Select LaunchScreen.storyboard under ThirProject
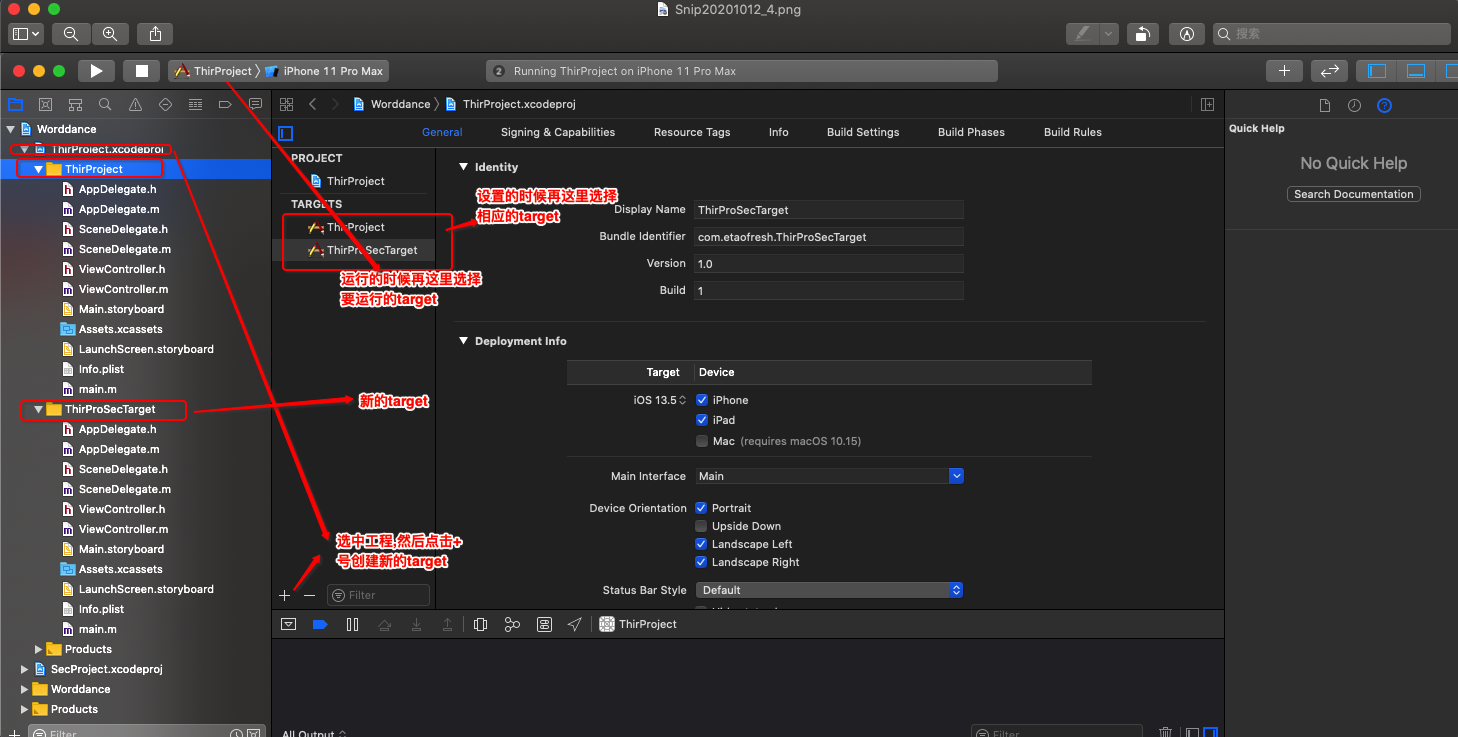1458x737 pixels. [146, 349]
